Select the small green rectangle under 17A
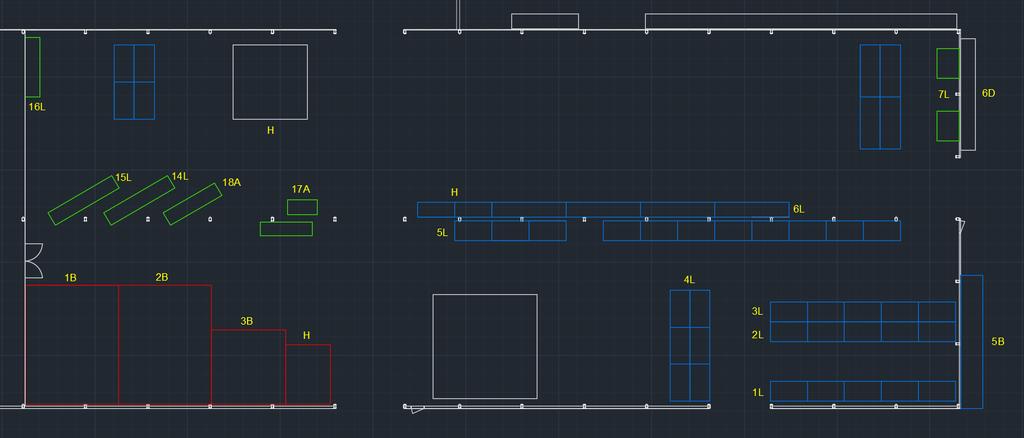Screen dimensions: 1024x438 (x=302, y=208)
